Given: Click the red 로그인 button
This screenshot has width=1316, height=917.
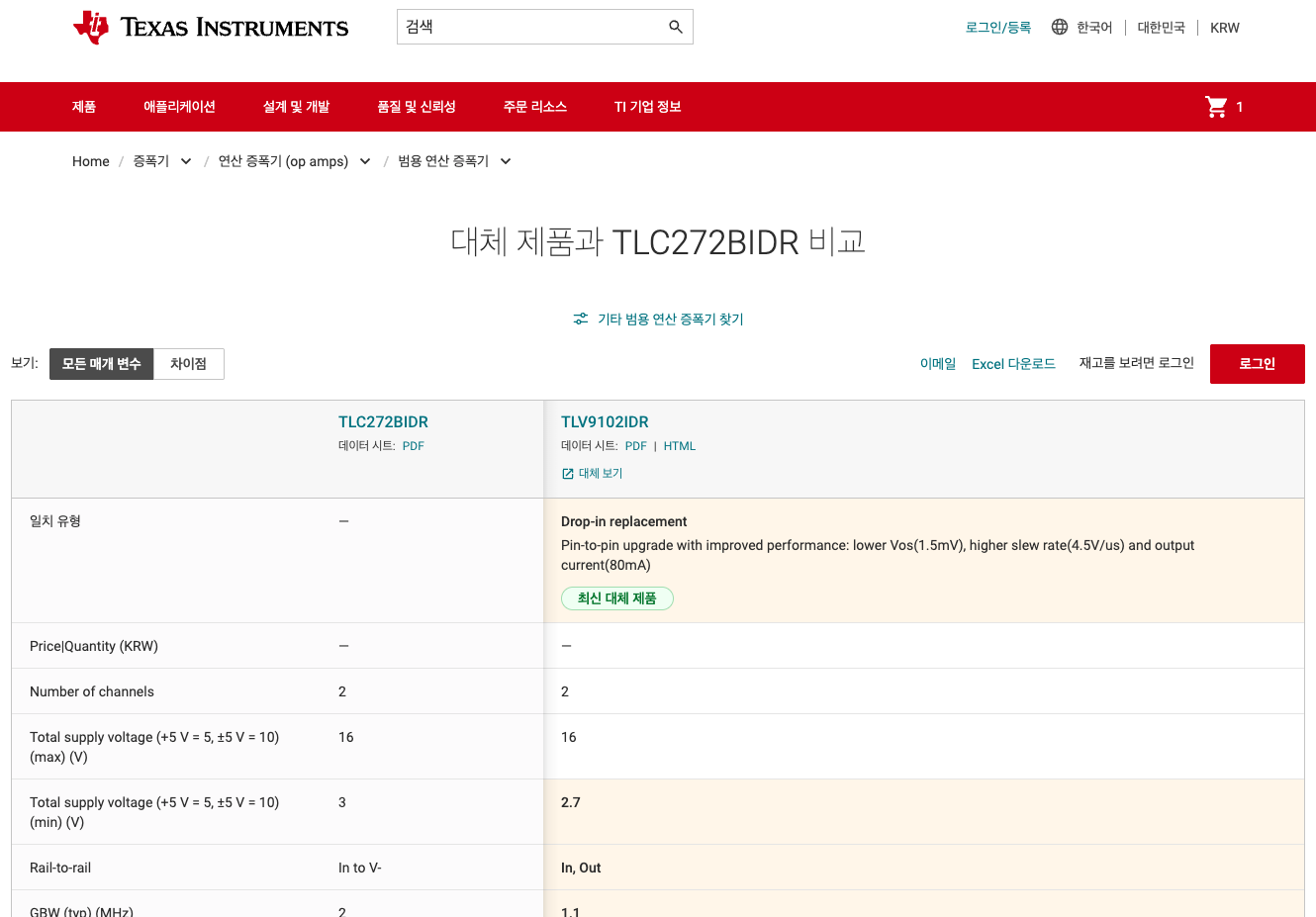Looking at the screenshot, I should pos(1258,364).
